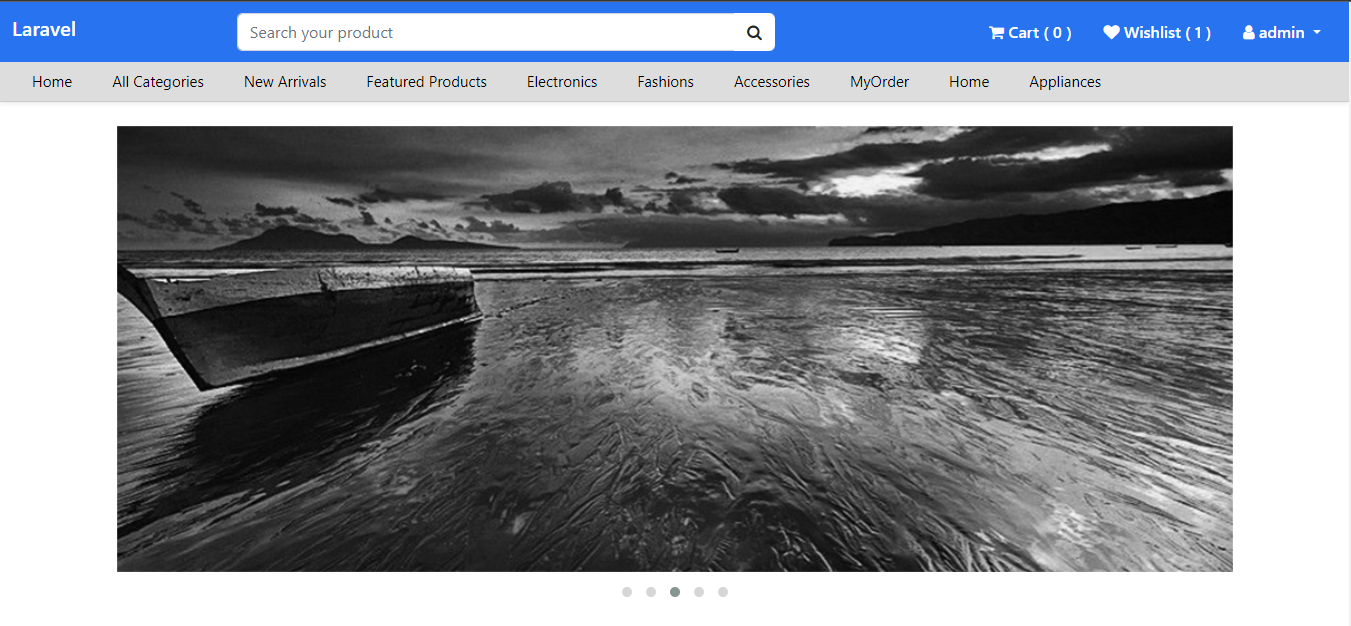Click the Laravel logo
The image size is (1351, 626).
[44, 29]
